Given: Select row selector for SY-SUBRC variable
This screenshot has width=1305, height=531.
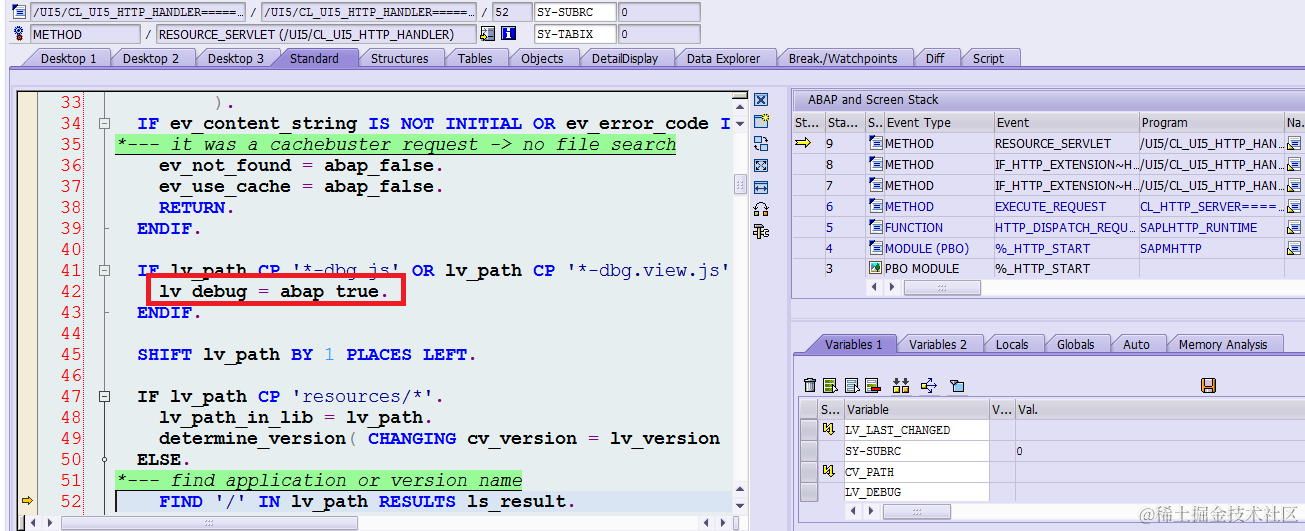Looking at the screenshot, I should pyautogui.click(x=808, y=451).
